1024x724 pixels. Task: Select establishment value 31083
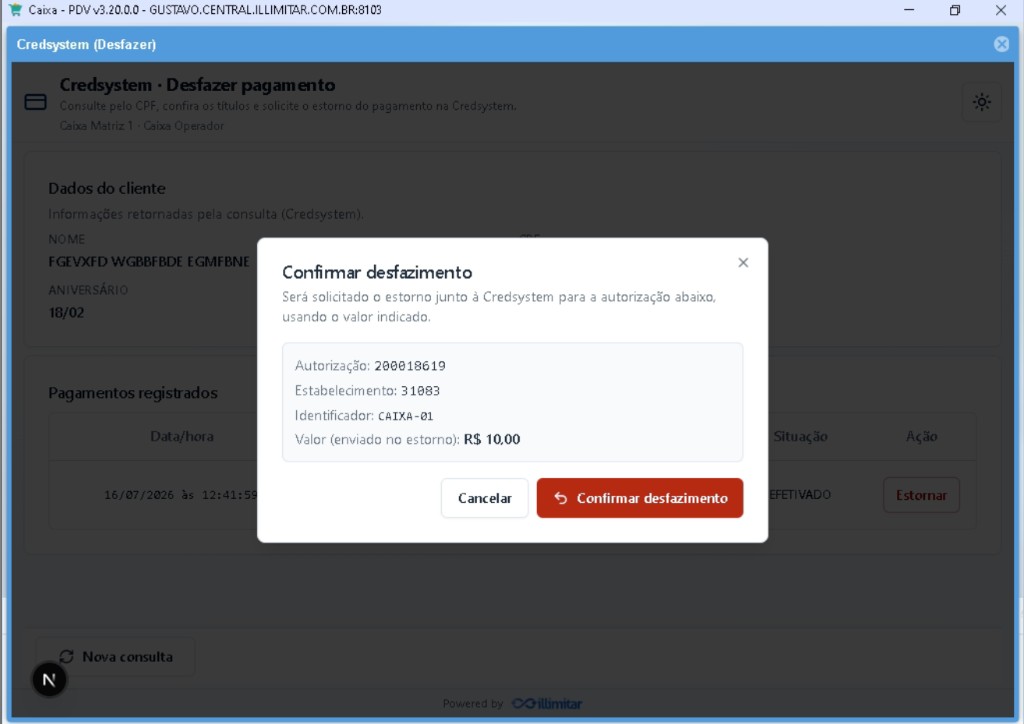[x=421, y=390]
